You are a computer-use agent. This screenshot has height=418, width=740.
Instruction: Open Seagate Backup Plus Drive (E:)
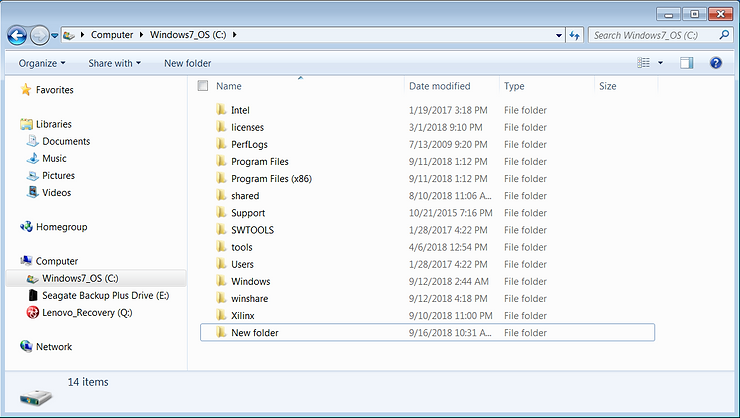[x=106, y=295]
